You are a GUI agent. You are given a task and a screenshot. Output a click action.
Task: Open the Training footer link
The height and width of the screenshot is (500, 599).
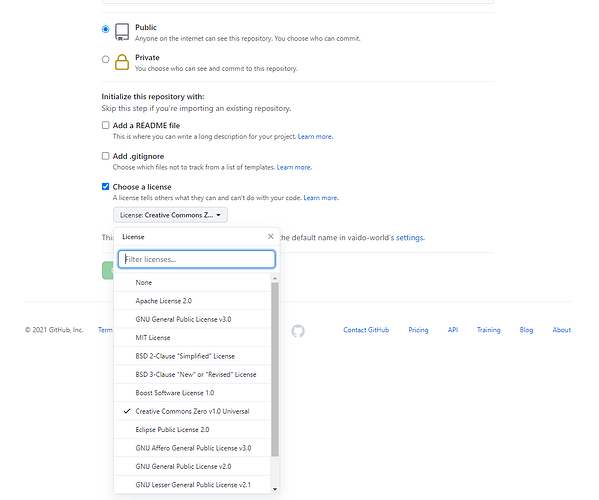tap(489, 330)
